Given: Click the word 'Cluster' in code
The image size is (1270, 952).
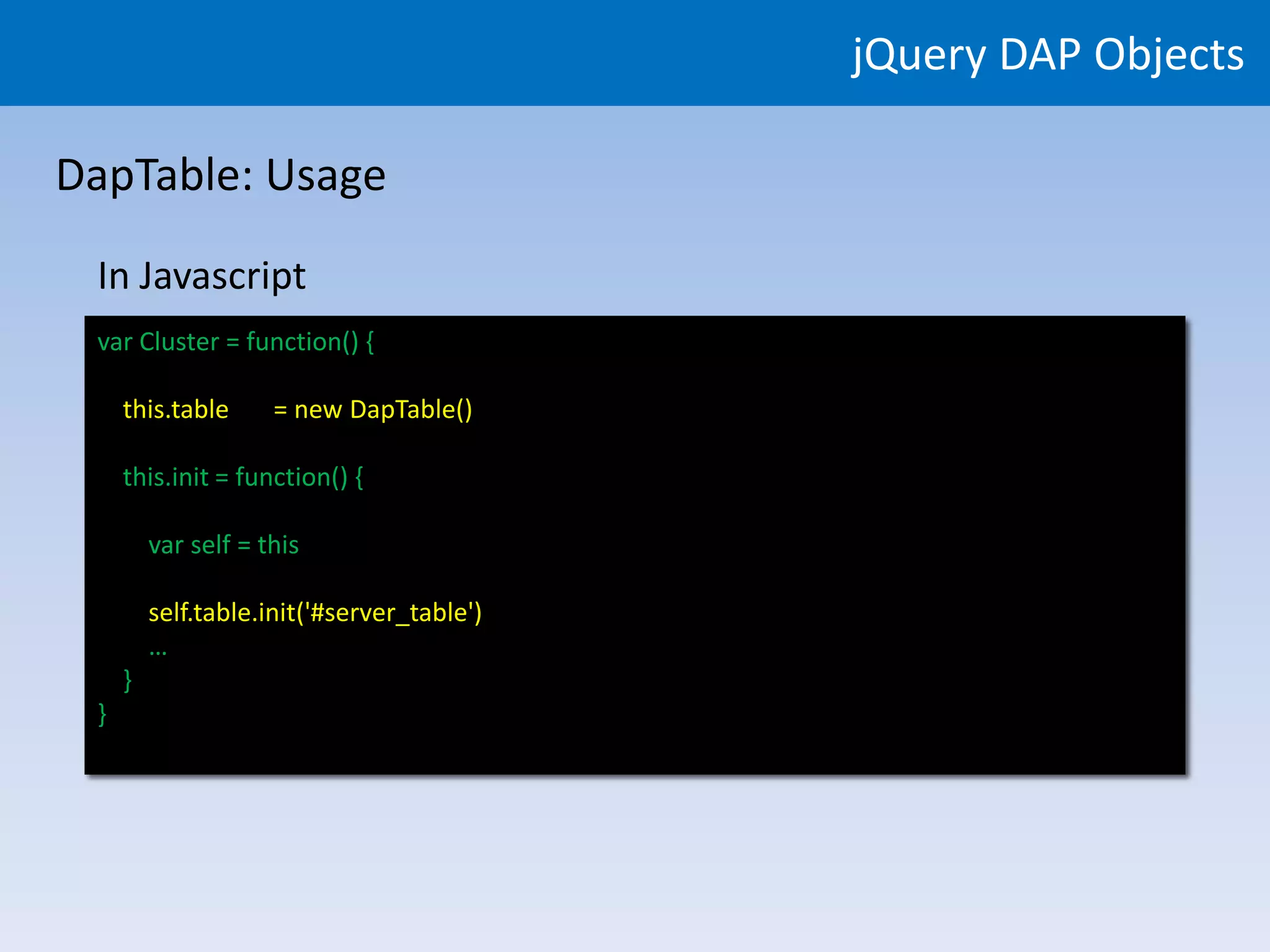Looking at the screenshot, I should [x=179, y=342].
